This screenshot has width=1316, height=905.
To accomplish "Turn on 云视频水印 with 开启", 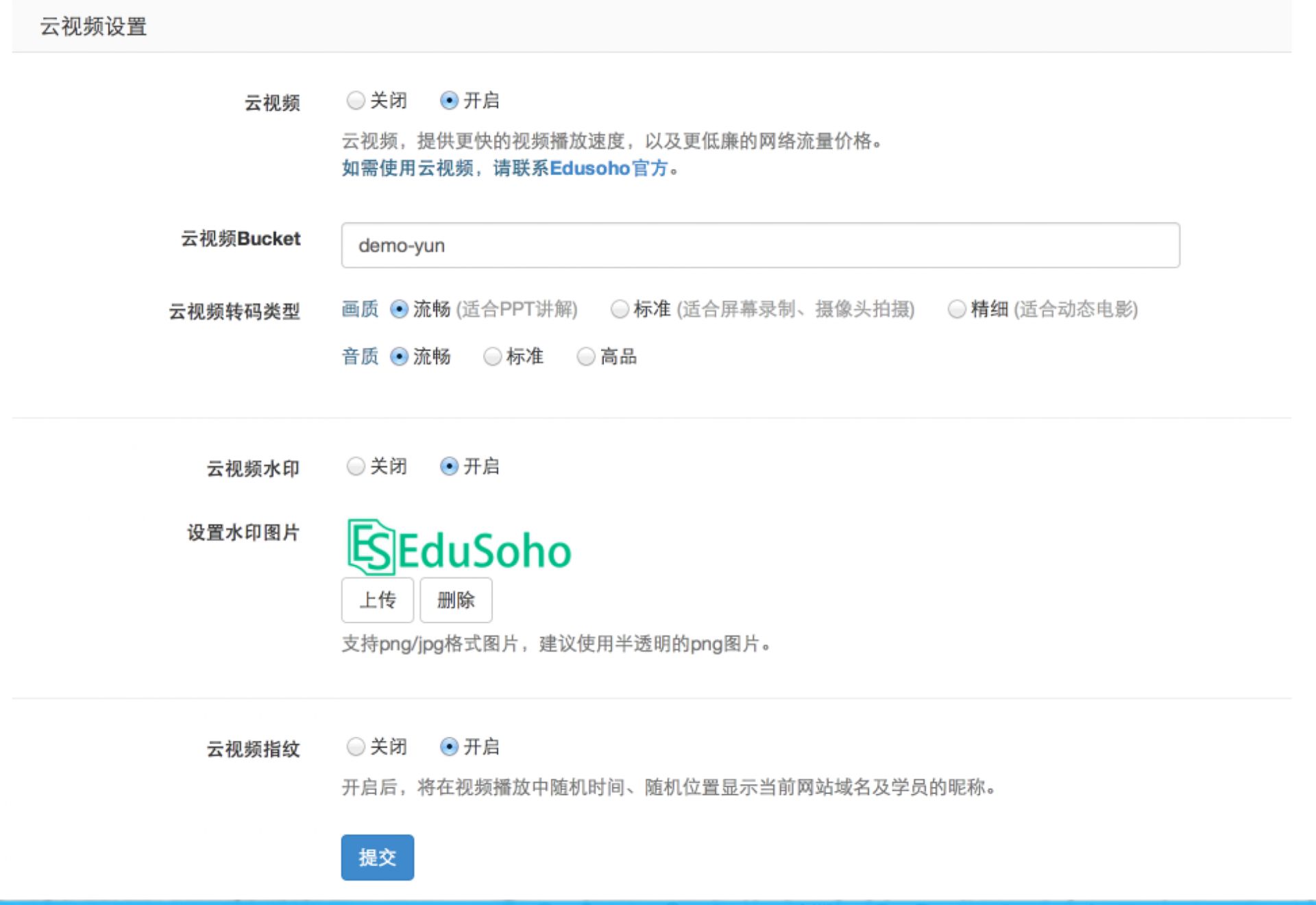I will (449, 467).
